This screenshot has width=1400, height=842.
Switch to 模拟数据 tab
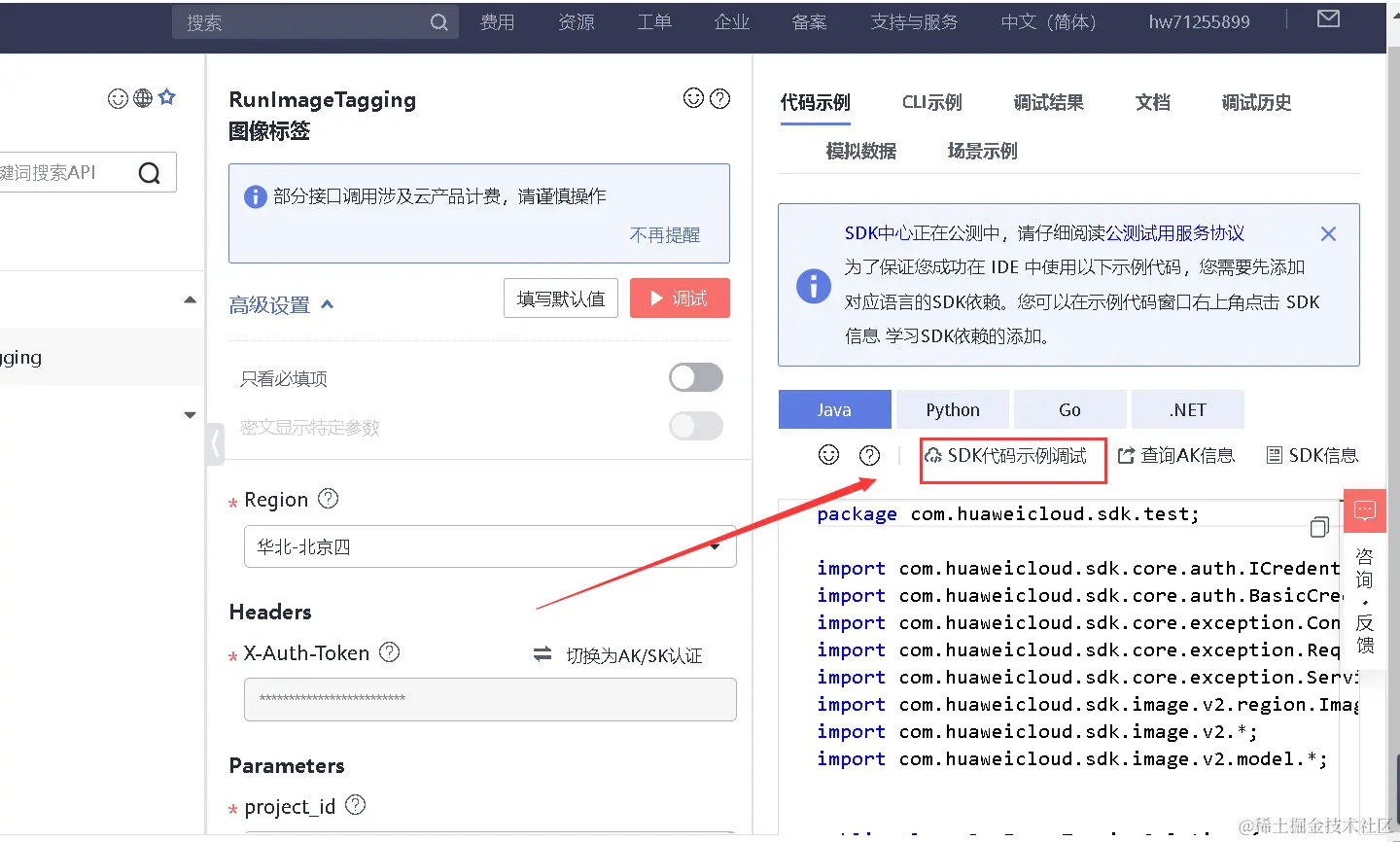click(860, 151)
